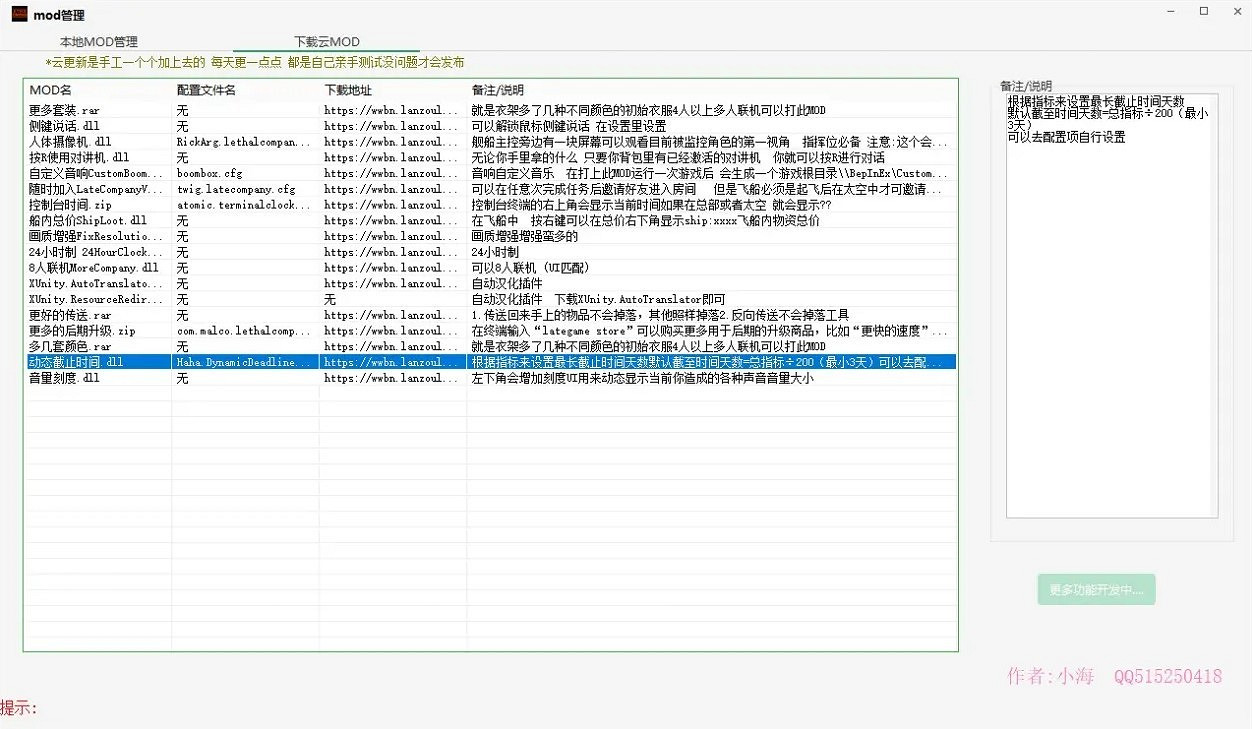1252x729 pixels.
Task: Open the download link for 音量刻度.dll
Action: (390, 378)
